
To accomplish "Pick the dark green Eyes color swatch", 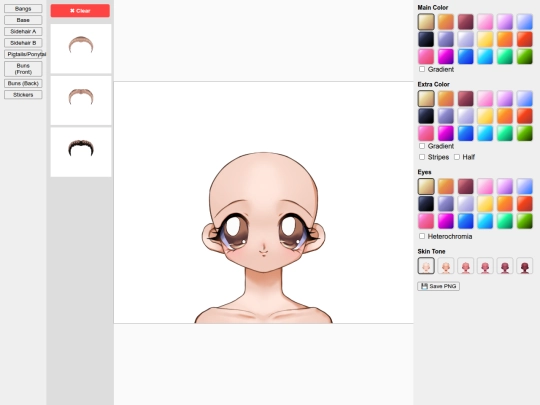I will (x=525, y=221).
